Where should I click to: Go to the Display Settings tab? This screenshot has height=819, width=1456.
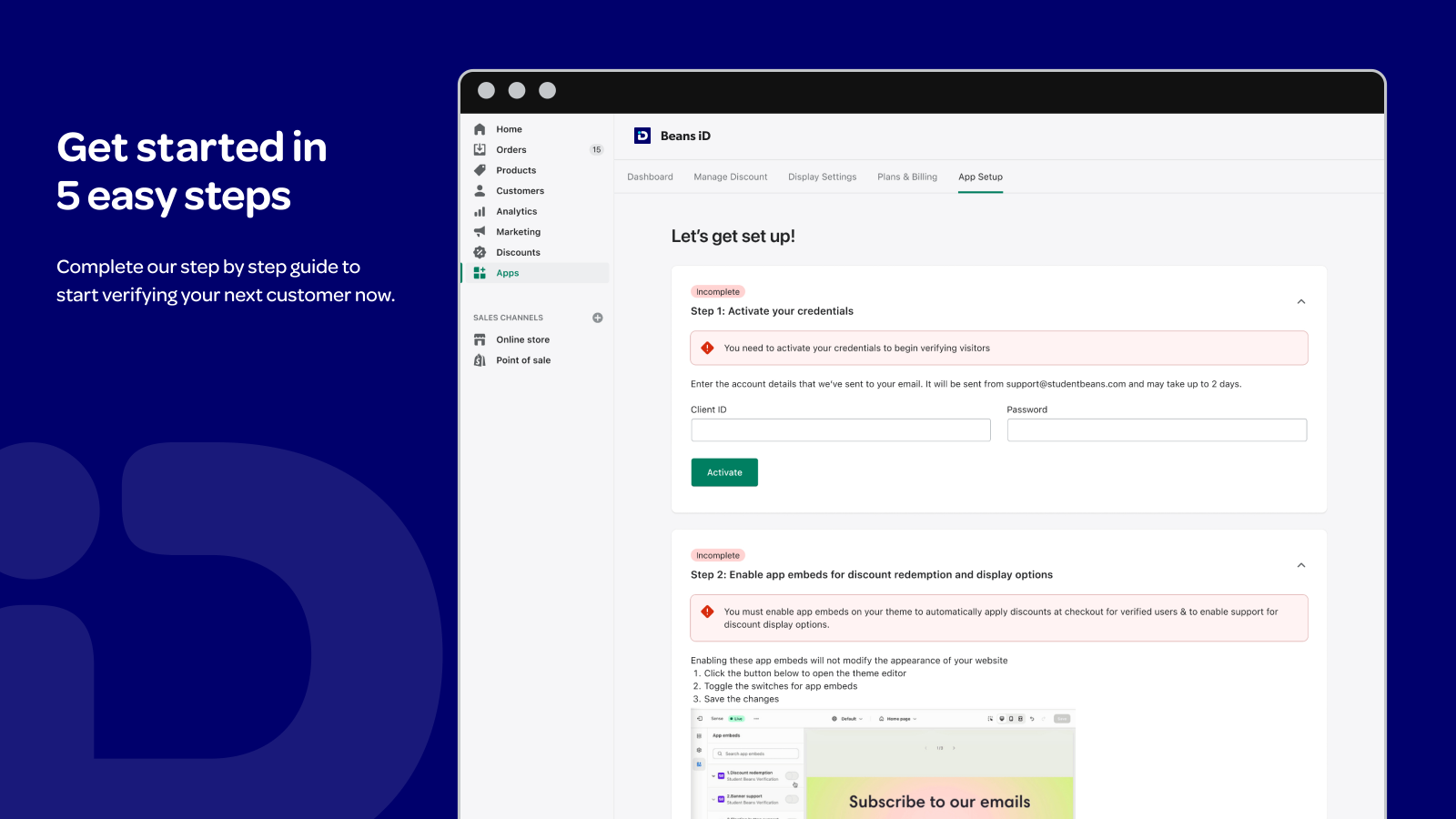(823, 177)
